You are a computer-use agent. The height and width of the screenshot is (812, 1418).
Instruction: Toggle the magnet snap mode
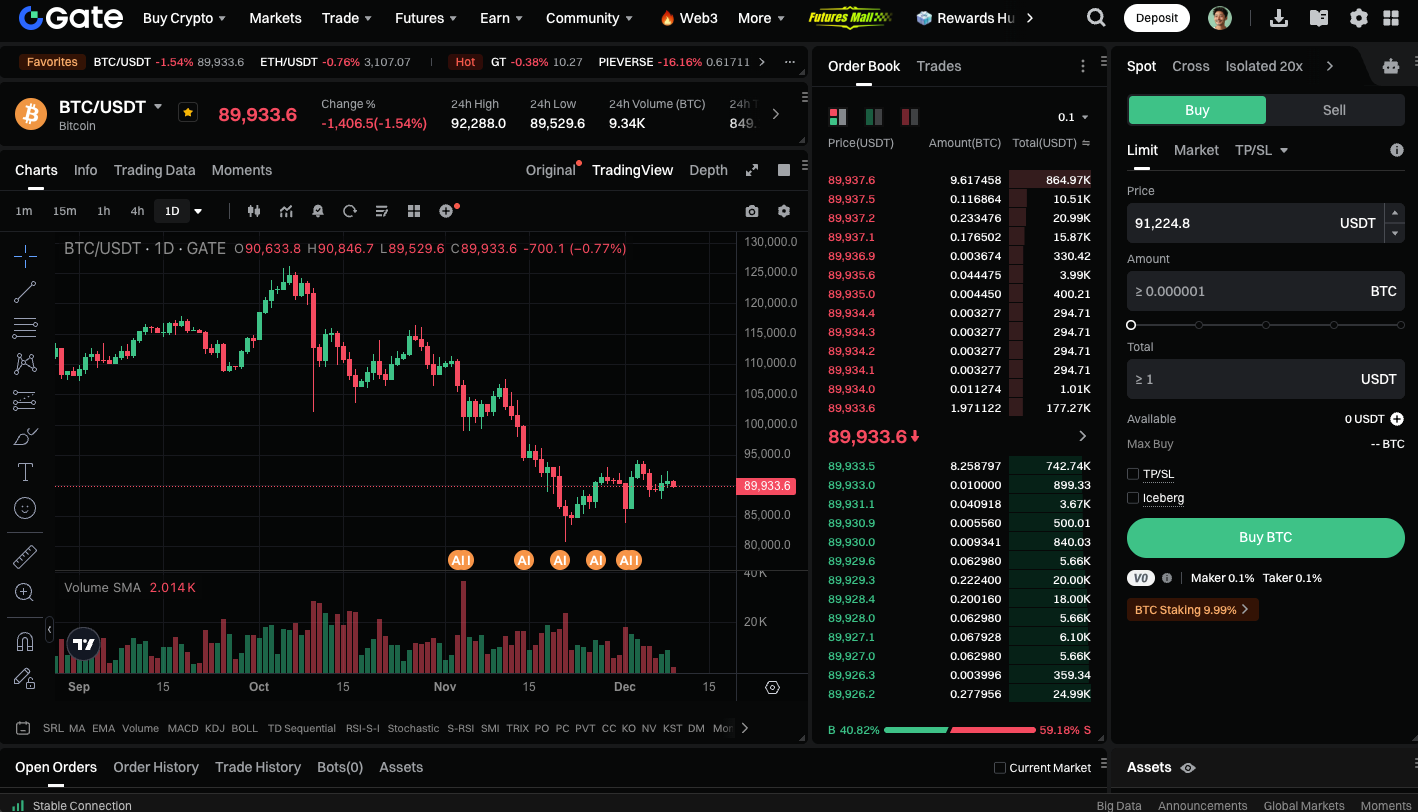25,641
